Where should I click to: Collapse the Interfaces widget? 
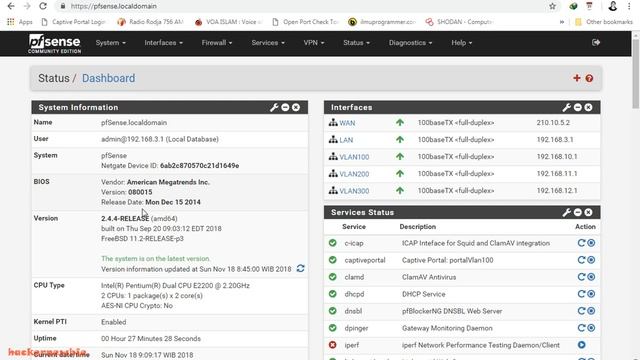point(578,107)
